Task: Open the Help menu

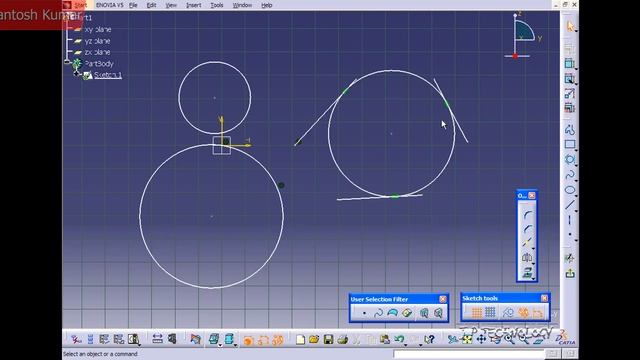Action: click(267, 5)
